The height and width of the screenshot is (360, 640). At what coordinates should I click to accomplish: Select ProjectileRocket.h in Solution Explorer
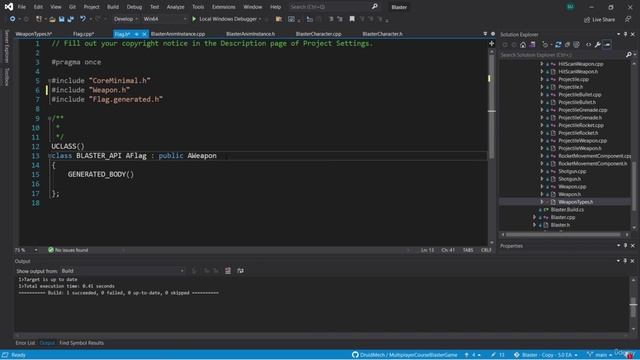point(578,133)
